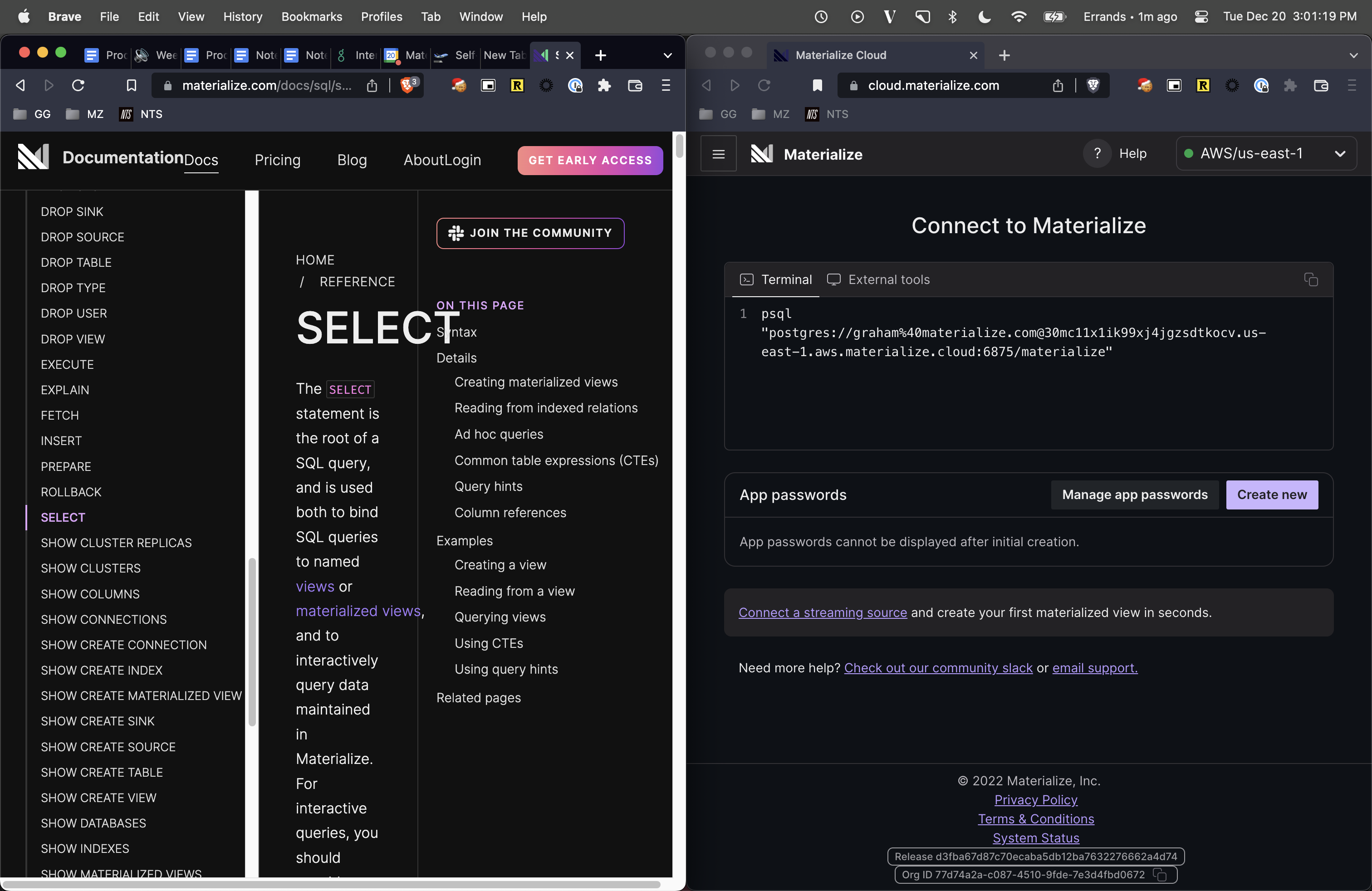Viewport: 1372px width, 891px height.
Task: Open the History menu
Action: (x=242, y=17)
